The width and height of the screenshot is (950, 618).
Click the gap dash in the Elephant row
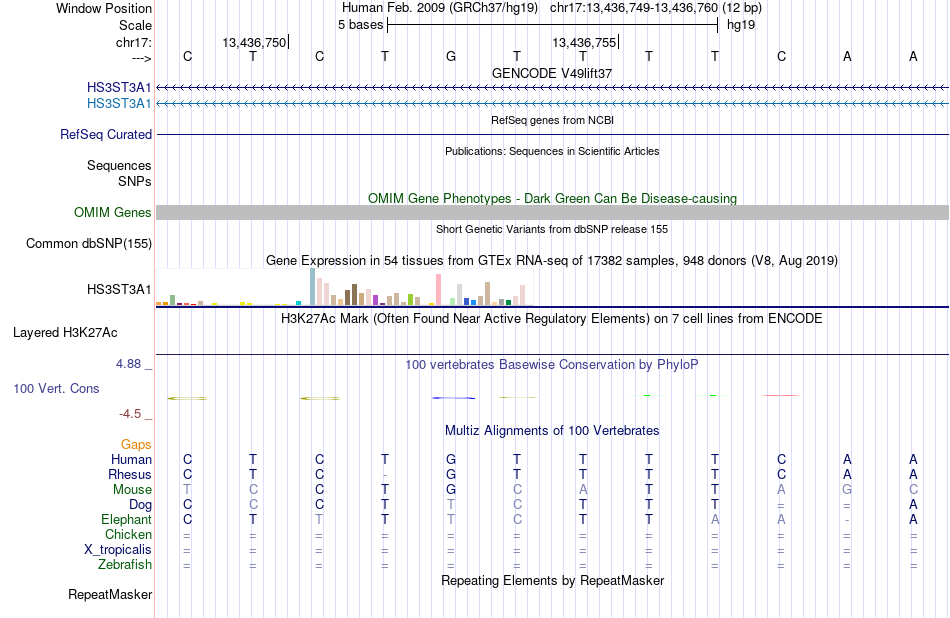pyautogui.click(x=847, y=520)
